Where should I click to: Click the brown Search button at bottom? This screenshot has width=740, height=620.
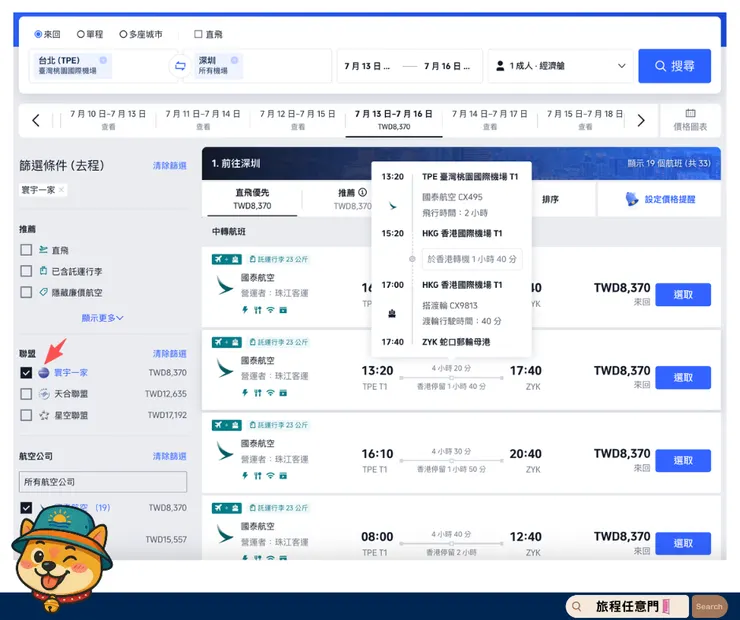(709, 606)
